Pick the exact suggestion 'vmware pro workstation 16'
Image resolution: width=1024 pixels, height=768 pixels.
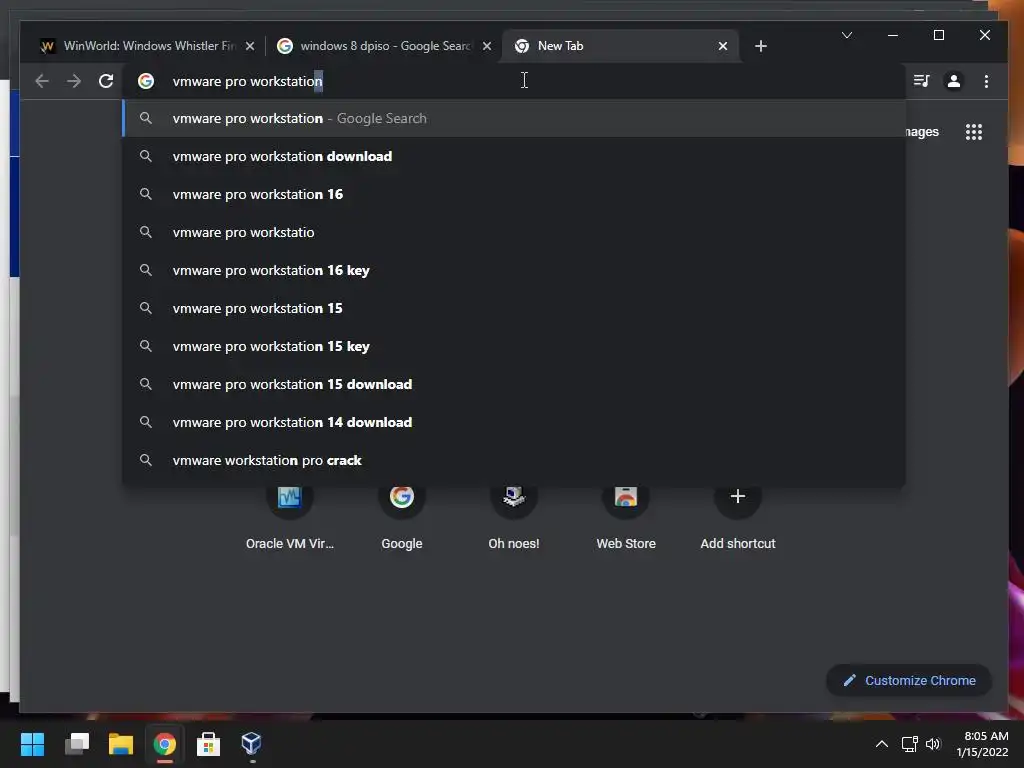coord(513,194)
